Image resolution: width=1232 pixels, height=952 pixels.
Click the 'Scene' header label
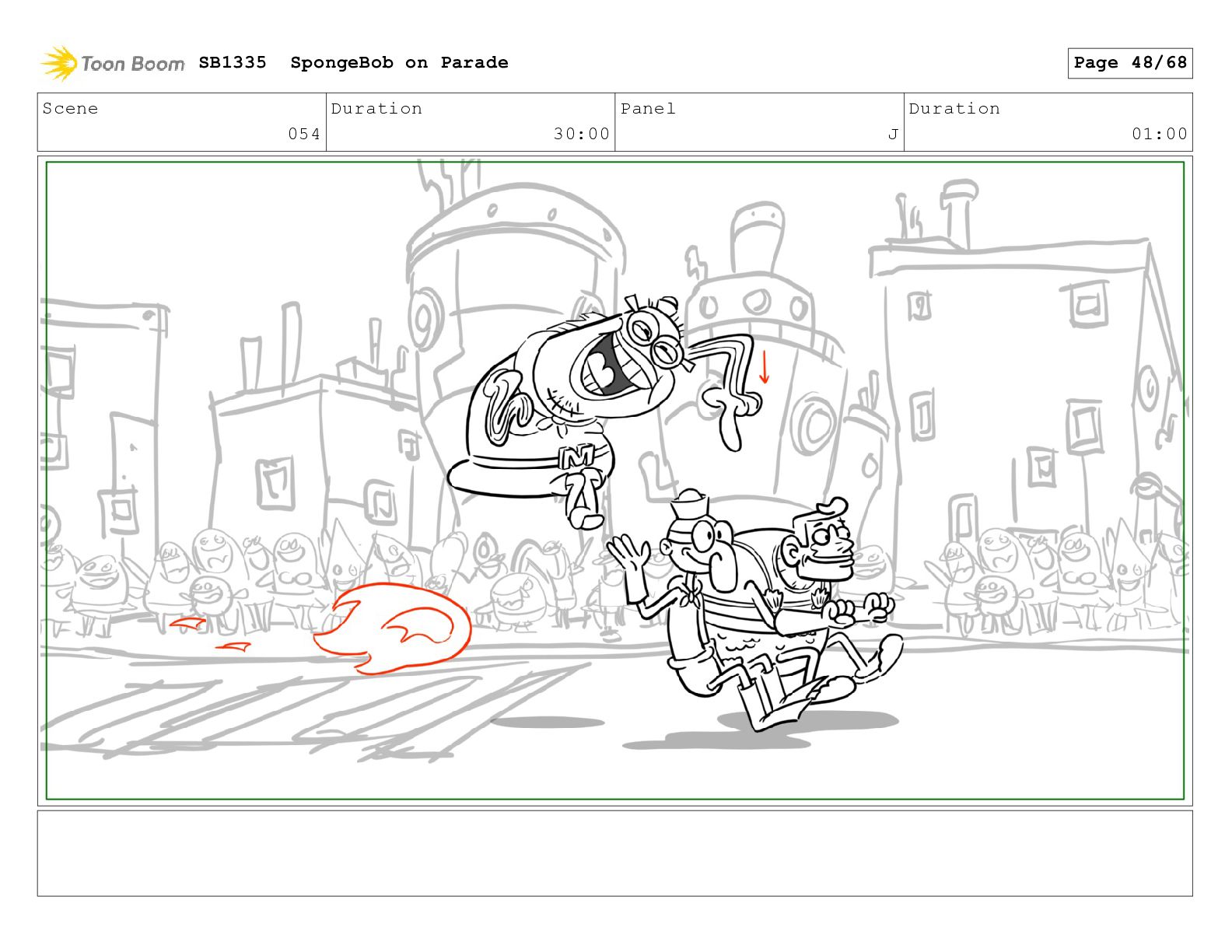[70, 108]
